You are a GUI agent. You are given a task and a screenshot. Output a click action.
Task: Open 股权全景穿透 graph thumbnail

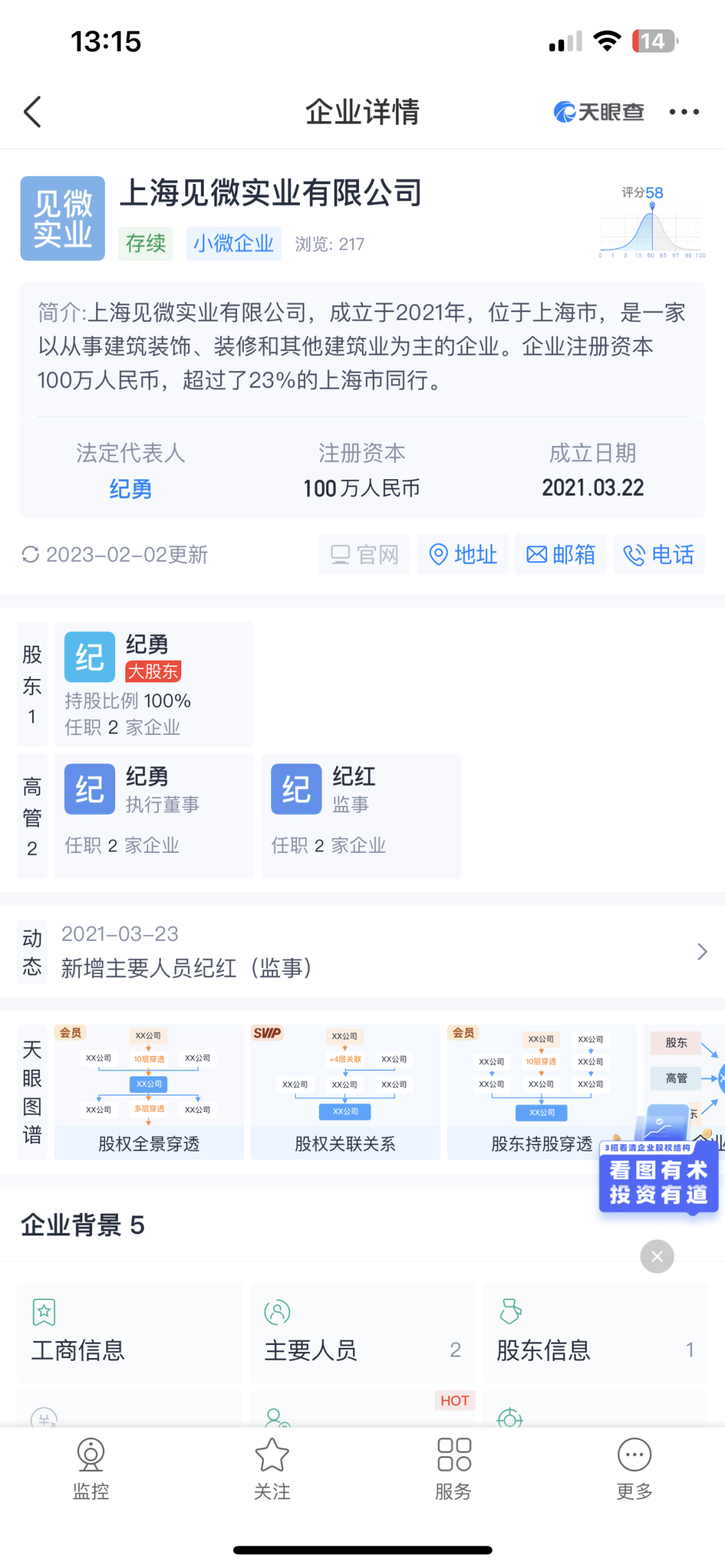click(149, 1091)
